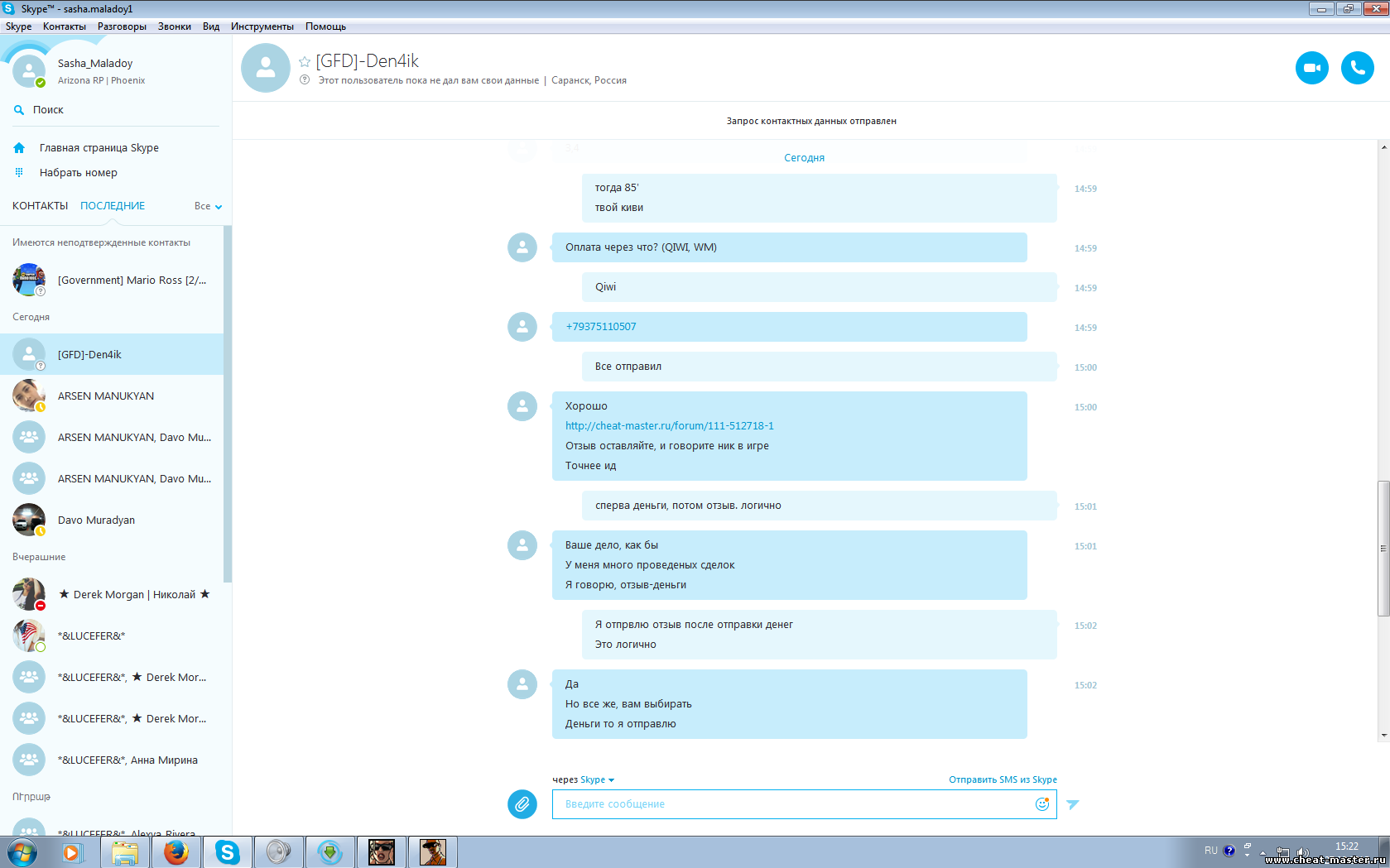Click 'Отправить SMS из Skype' link
This screenshot has width=1390, height=868.
[x=1002, y=779]
